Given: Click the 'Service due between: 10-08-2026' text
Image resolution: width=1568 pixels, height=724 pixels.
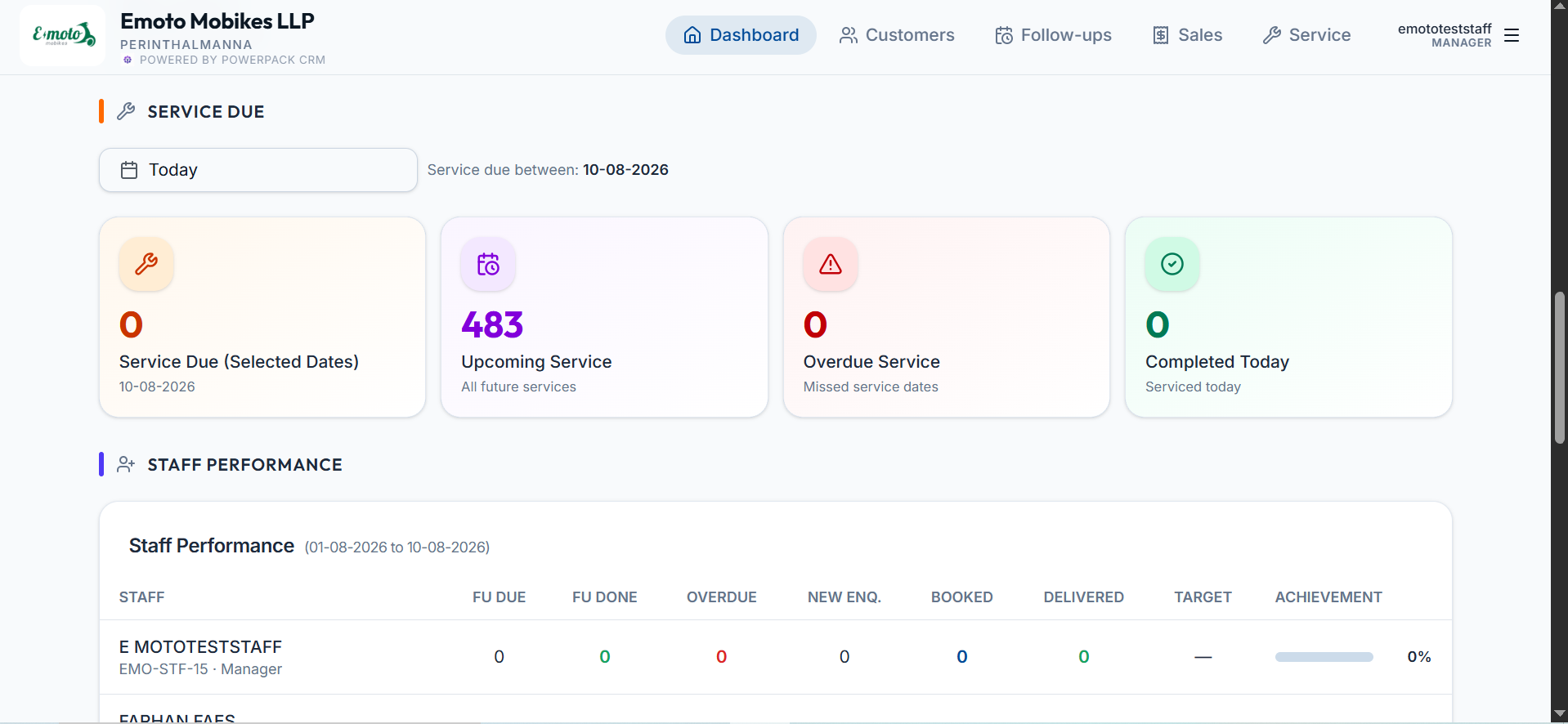Looking at the screenshot, I should click(x=548, y=170).
